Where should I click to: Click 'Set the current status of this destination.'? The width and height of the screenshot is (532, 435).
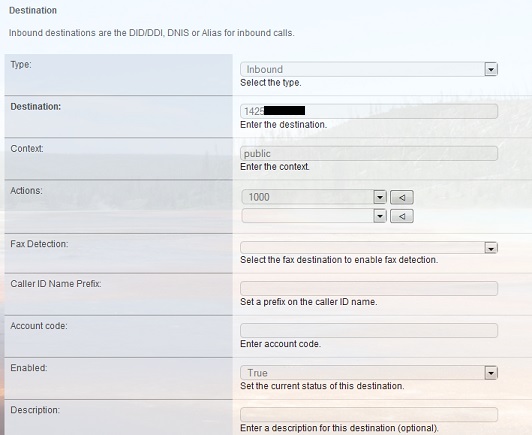point(322,386)
